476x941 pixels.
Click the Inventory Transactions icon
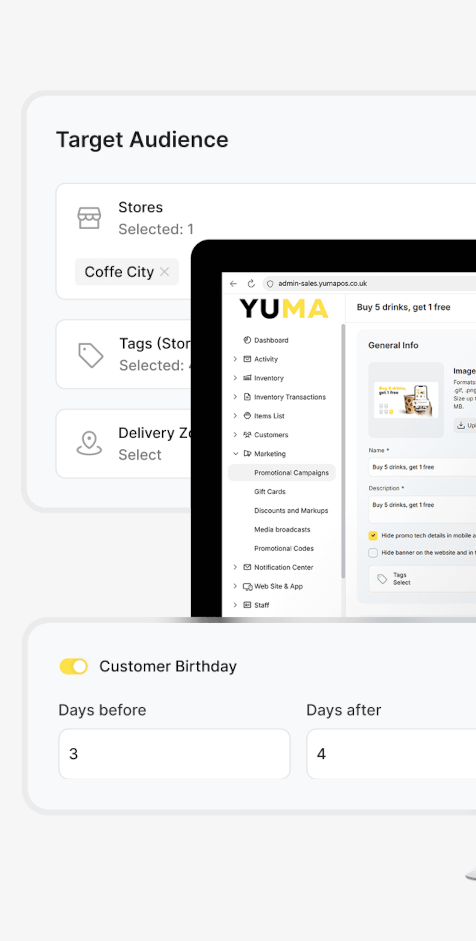(247, 397)
